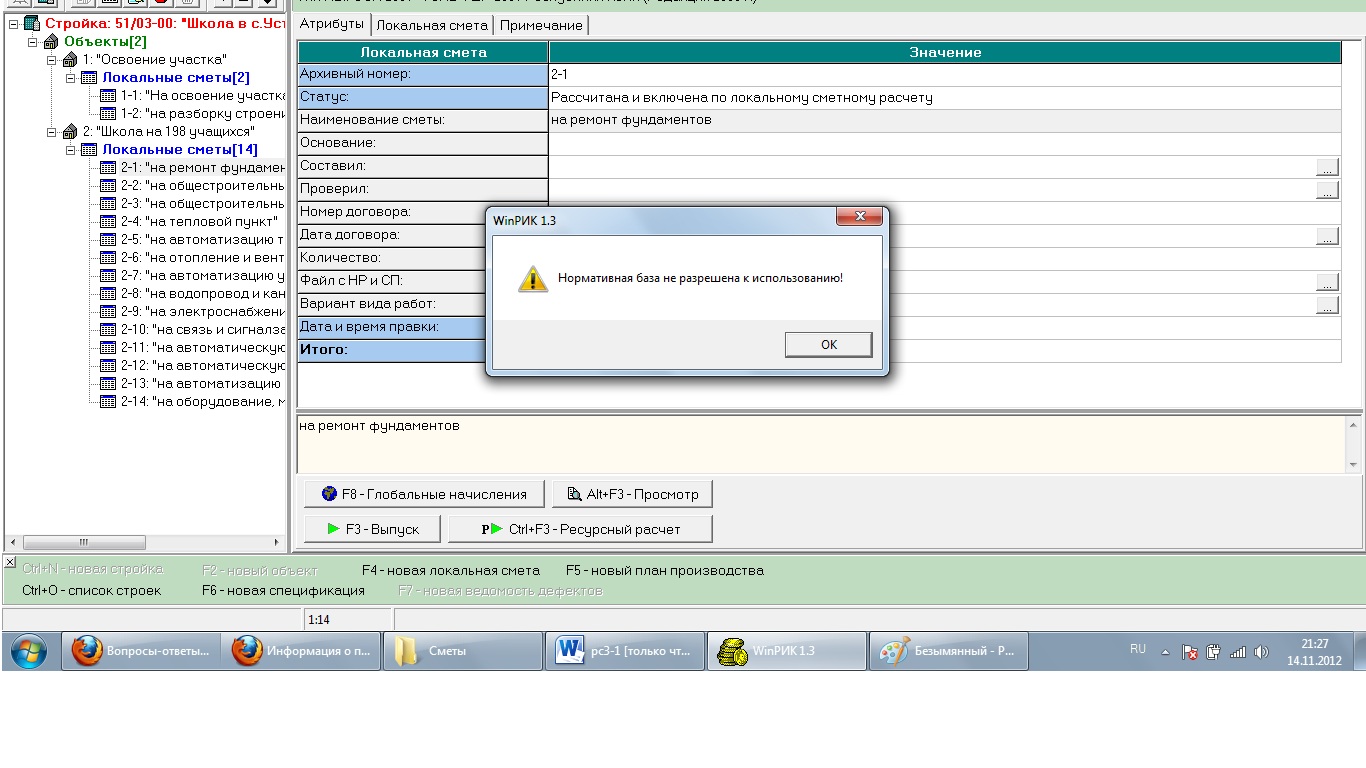Click the Статус value "Рассчитана и включена..."
Viewport: 1366px width, 768px height.
pyautogui.click(x=742, y=98)
